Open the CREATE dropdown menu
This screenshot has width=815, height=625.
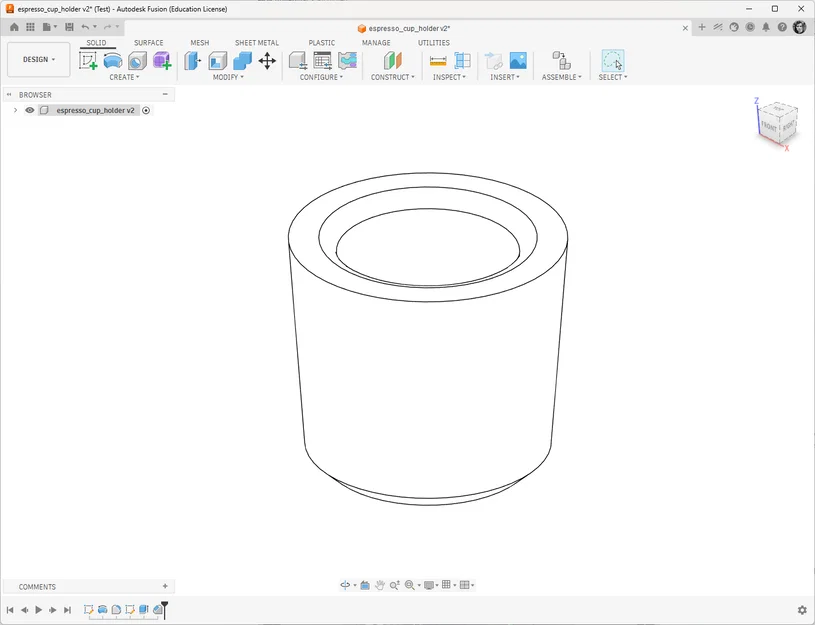(124, 77)
